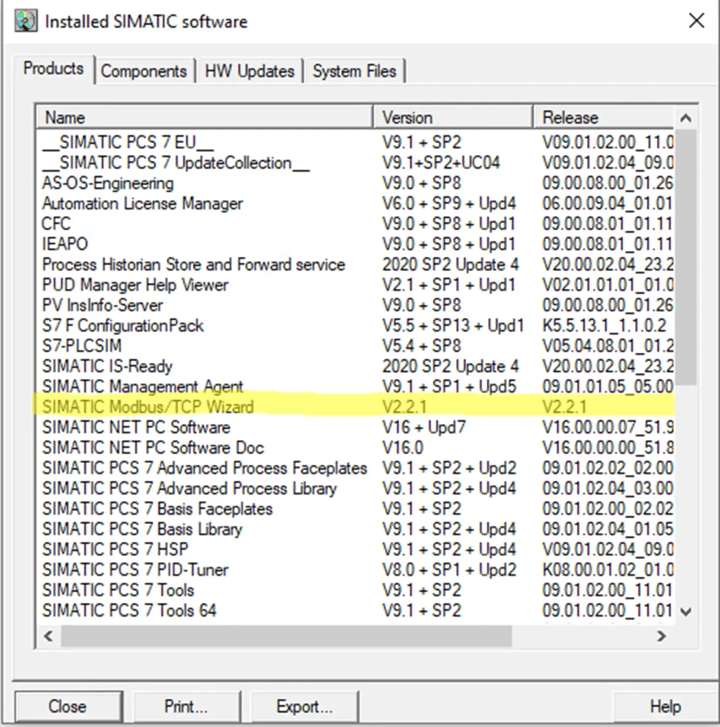Image resolution: width=720 pixels, height=727 pixels.
Task: Switch to the System Files tab
Action: point(354,71)
